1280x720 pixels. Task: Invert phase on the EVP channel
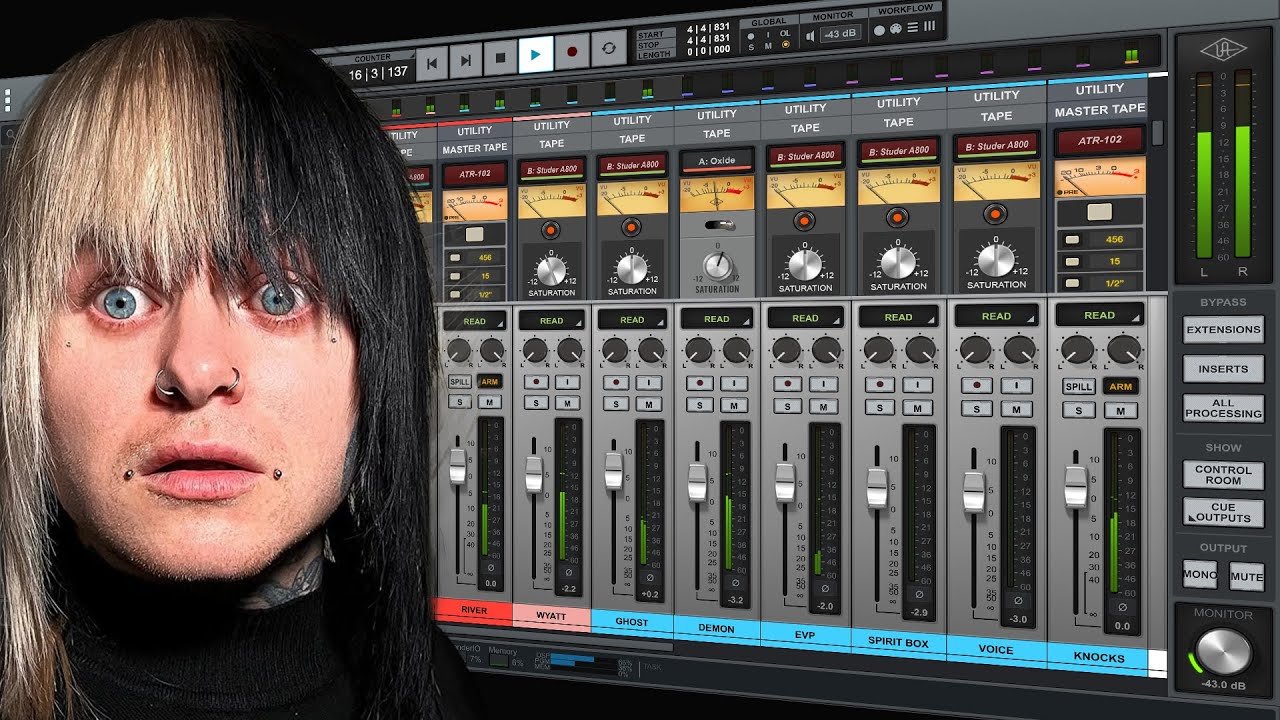point(823,588)
